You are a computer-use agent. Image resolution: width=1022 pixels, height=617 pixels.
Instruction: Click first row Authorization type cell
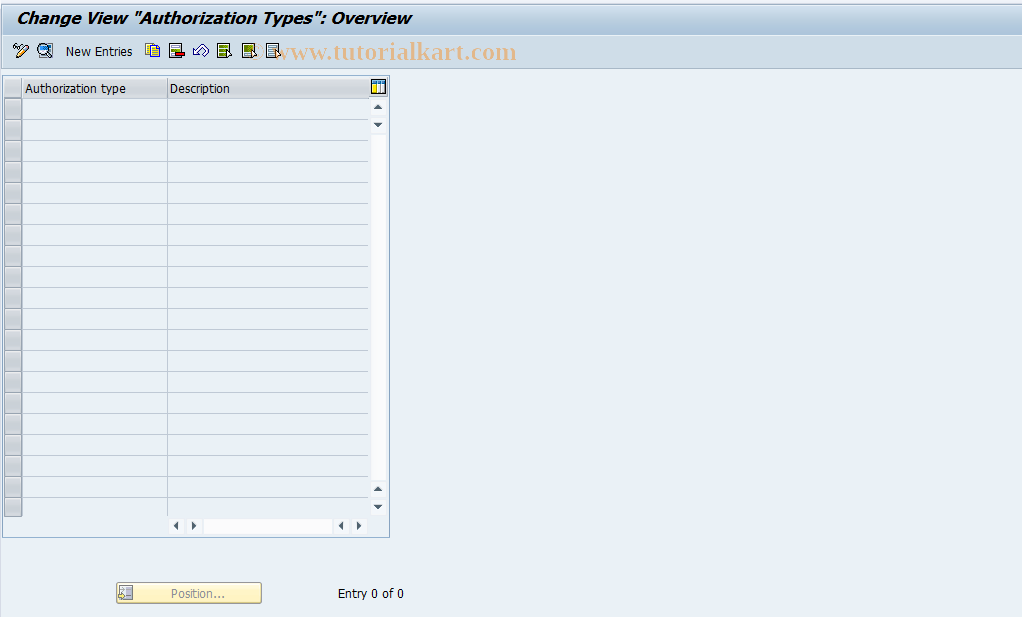pyautogui.click(x=95, y=109)
